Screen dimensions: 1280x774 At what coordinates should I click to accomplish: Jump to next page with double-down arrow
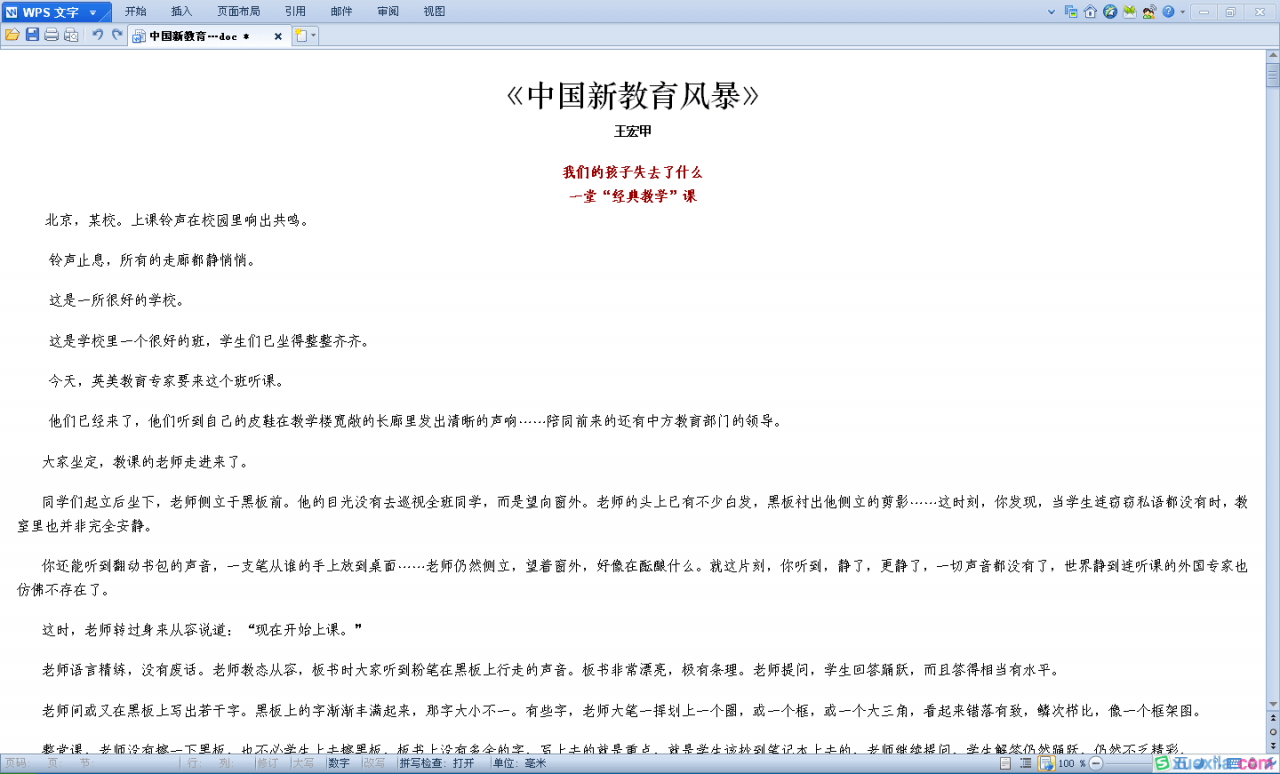pyautogui.click(x=1272, y=745)
